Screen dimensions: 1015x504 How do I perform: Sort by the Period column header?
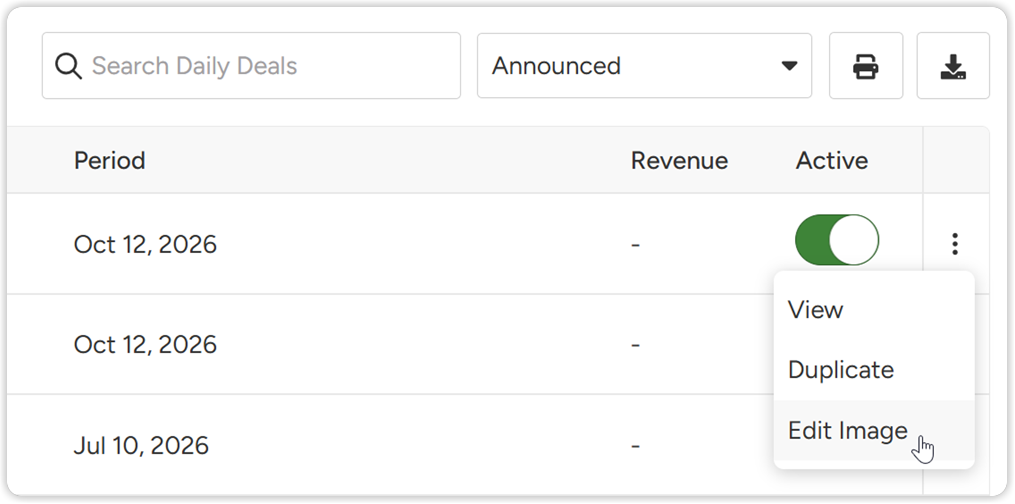(109, 160)
